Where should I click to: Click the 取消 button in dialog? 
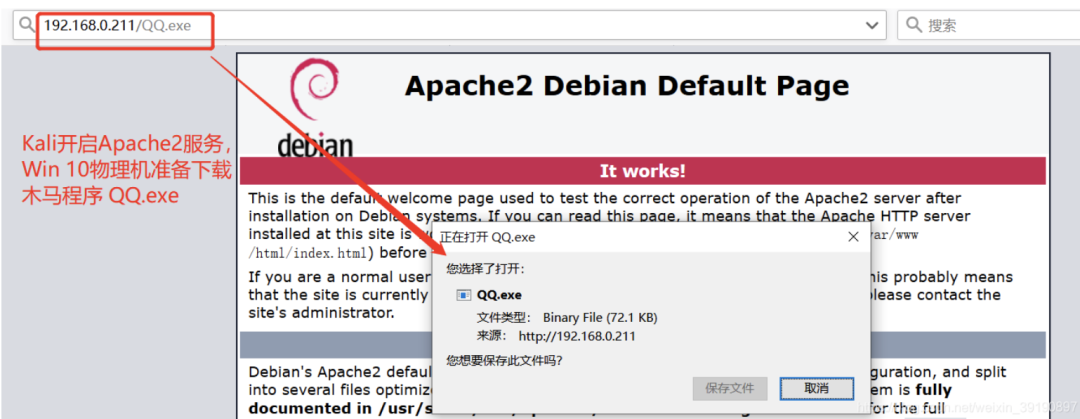(817, 388)
